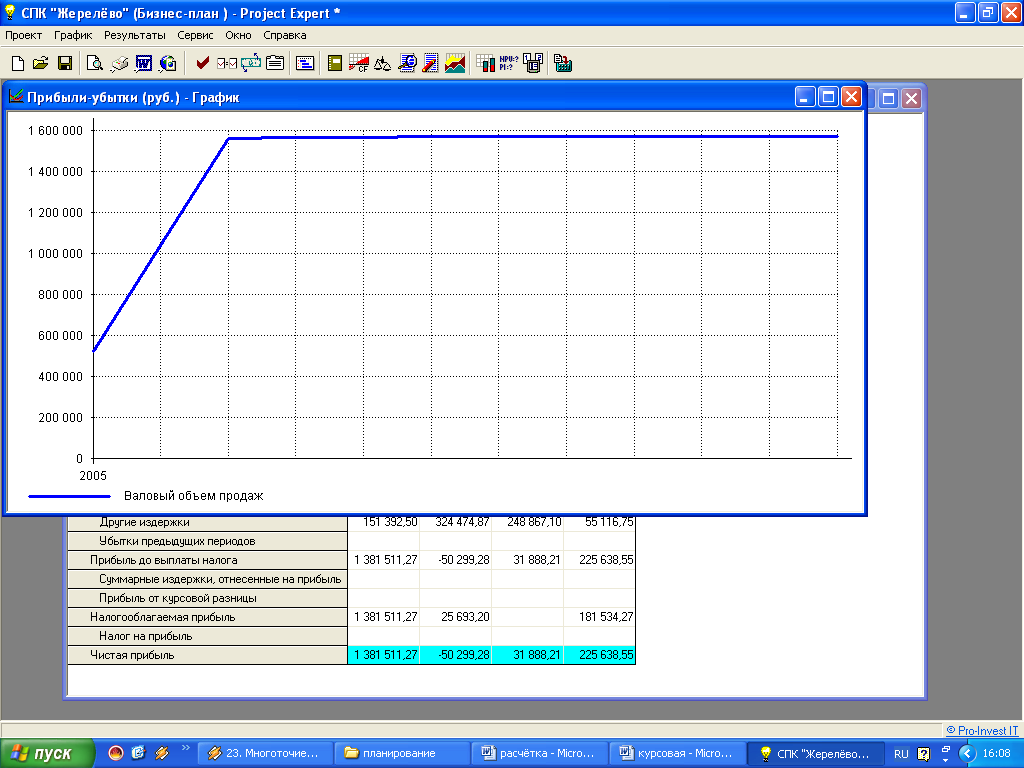Click the numbered windows toolbar icon
Screen dimensions: 1024x768
pos(533,63)
